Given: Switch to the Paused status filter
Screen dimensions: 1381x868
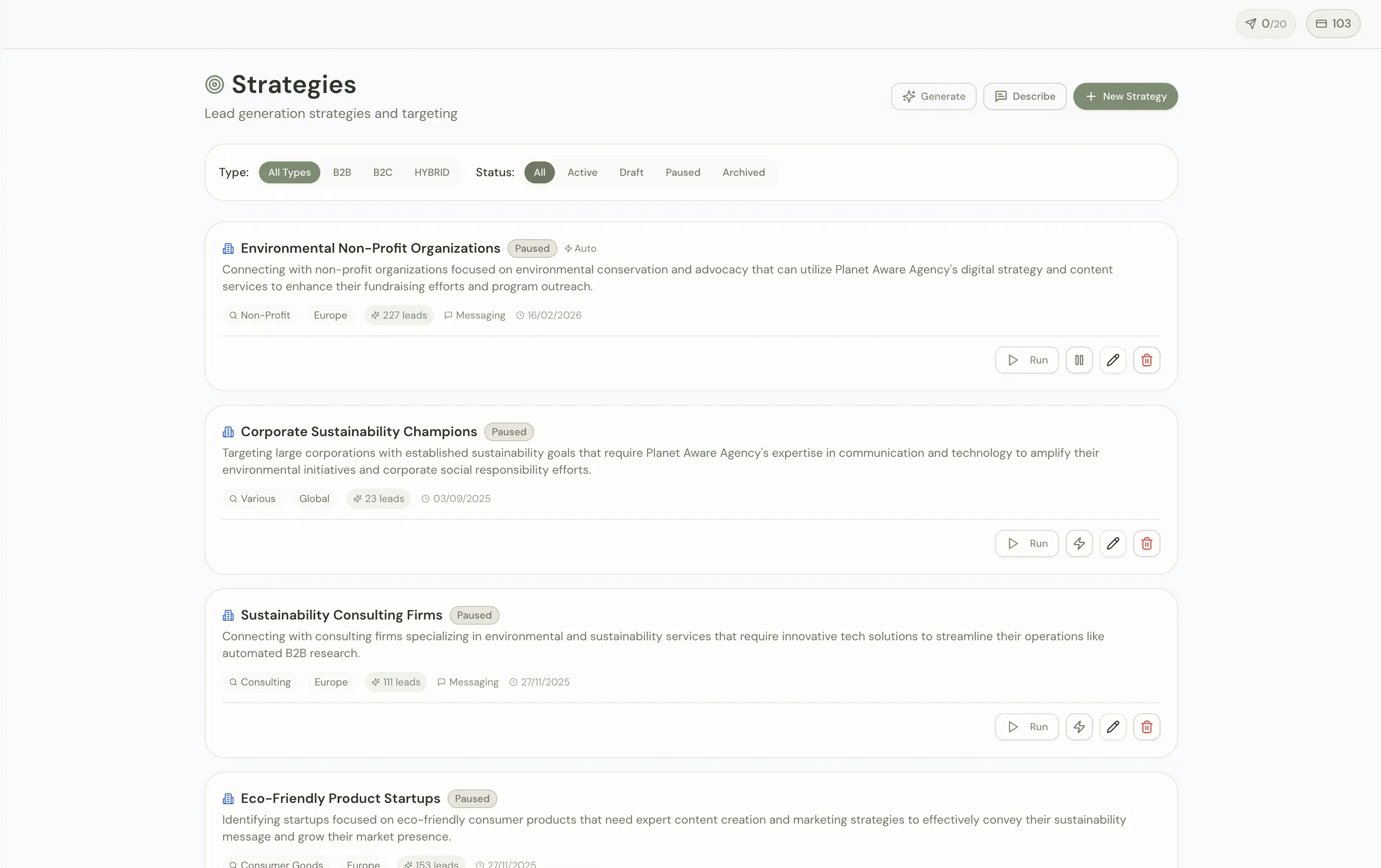Looking at the screenshot, I should pyautogui.click(x=682, y=172).
